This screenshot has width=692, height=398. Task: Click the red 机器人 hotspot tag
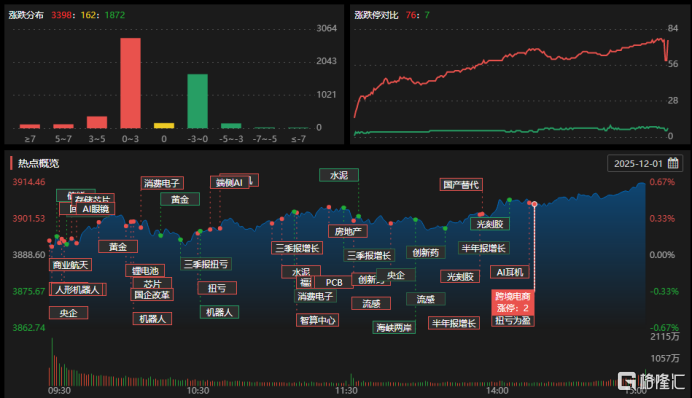[x=152, y=319]
